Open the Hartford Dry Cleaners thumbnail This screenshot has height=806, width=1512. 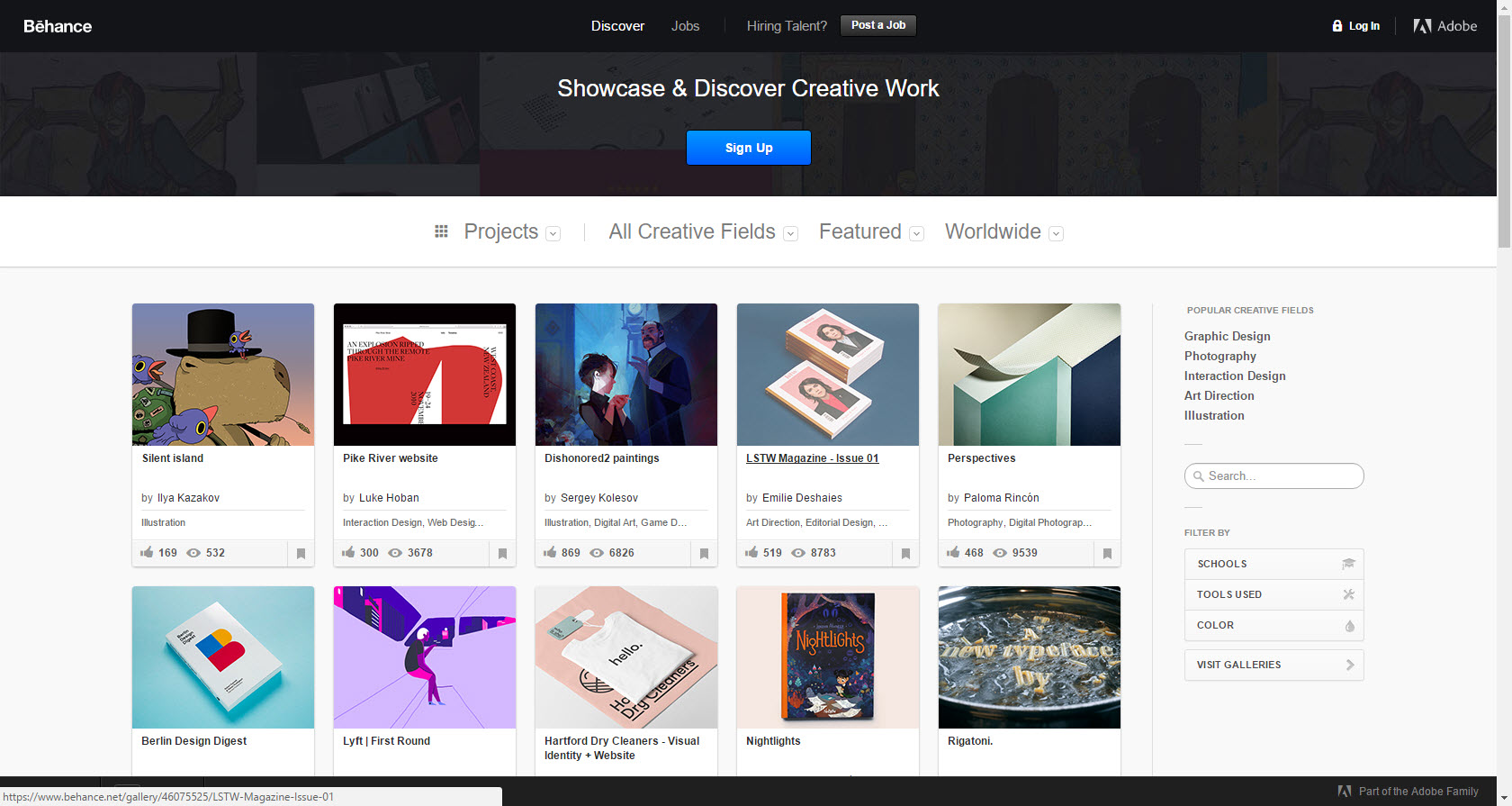626,657
